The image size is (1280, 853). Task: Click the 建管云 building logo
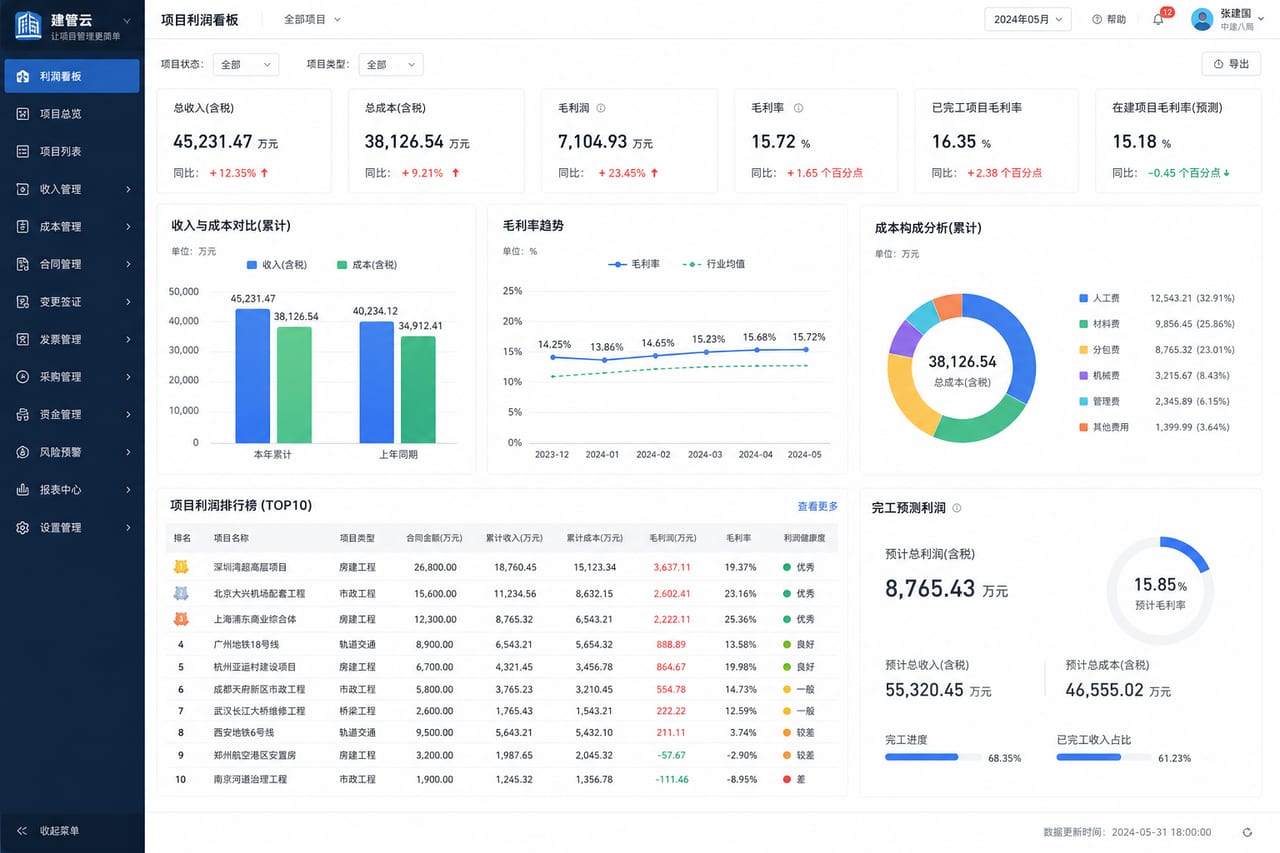(x=28, y=25)
